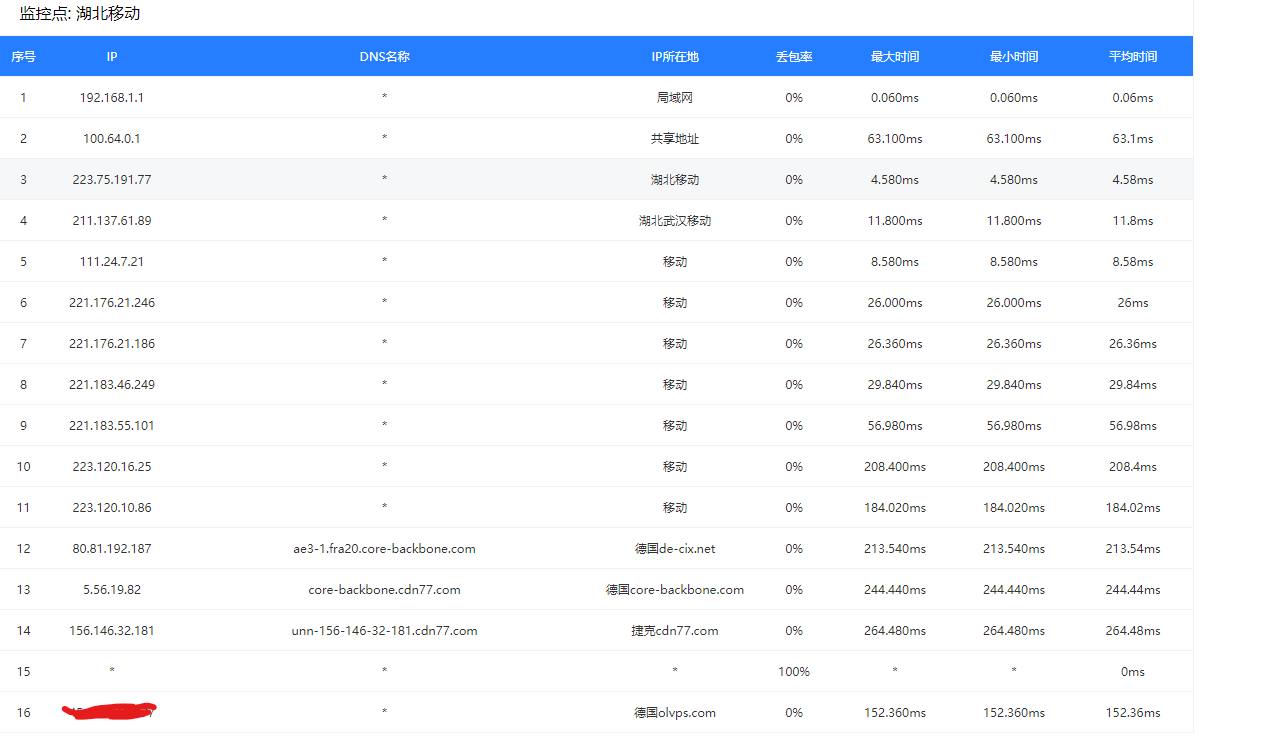Click the 湖北武汉移动 location cell

tap(675, 221)
